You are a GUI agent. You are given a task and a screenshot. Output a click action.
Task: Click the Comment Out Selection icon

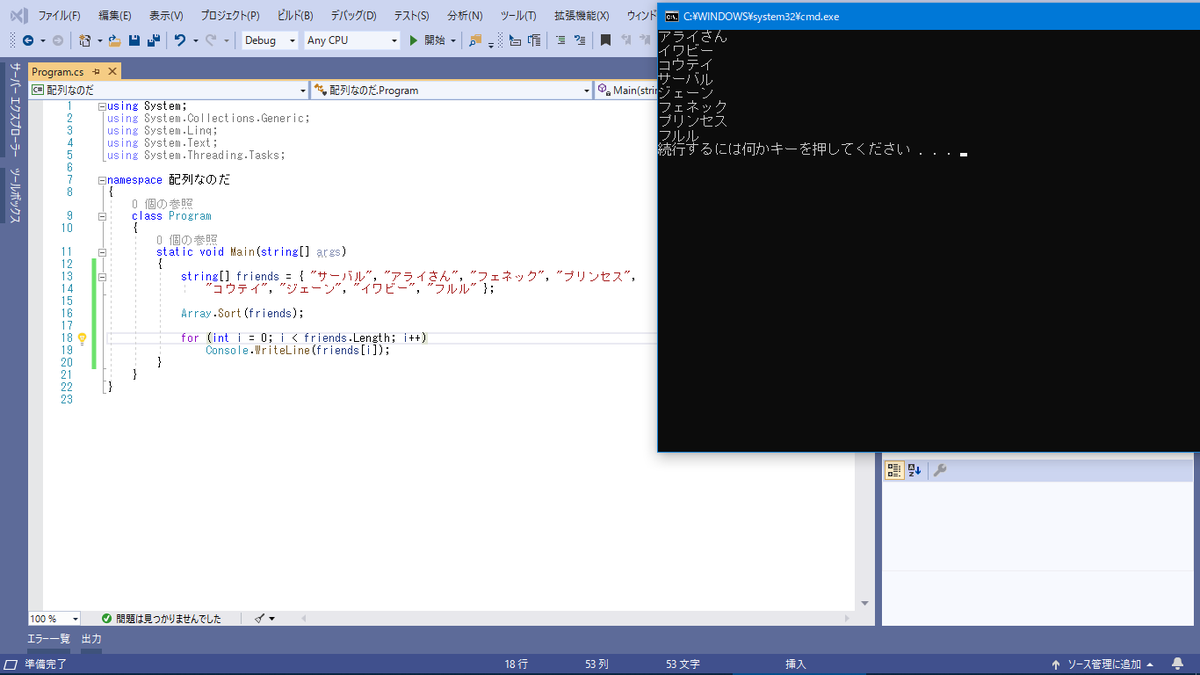coord(560,41)
